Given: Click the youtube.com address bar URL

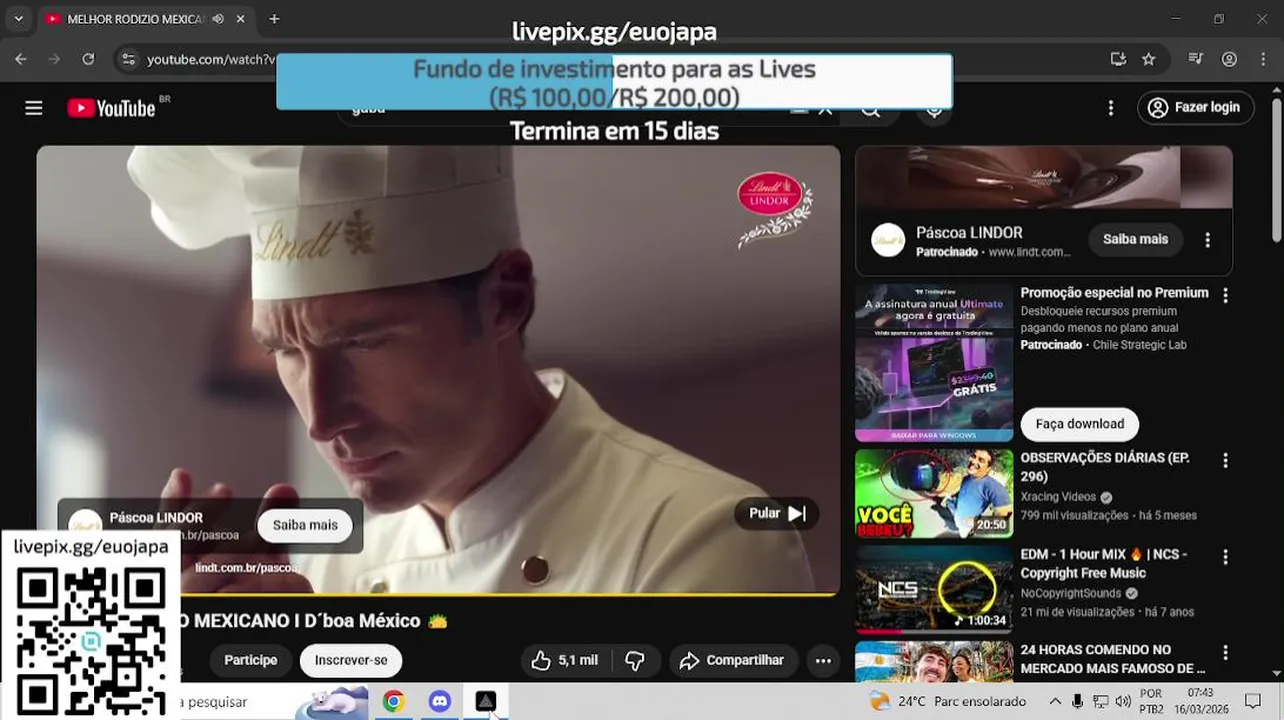Looking at the screenshot, I should (x=211, y=59).
